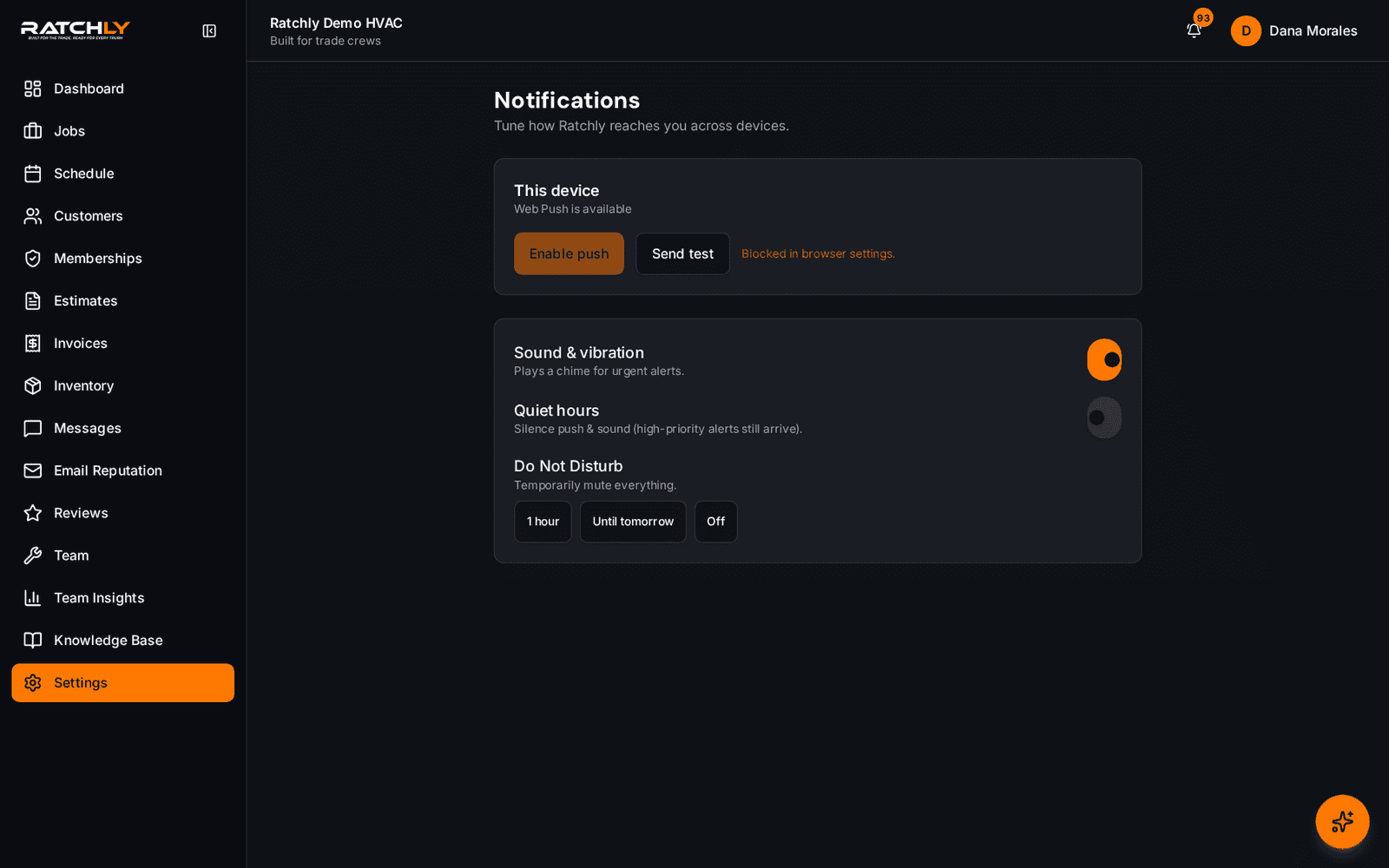
Task: Click the Customers people icon
Action: [x=33, y=216]
